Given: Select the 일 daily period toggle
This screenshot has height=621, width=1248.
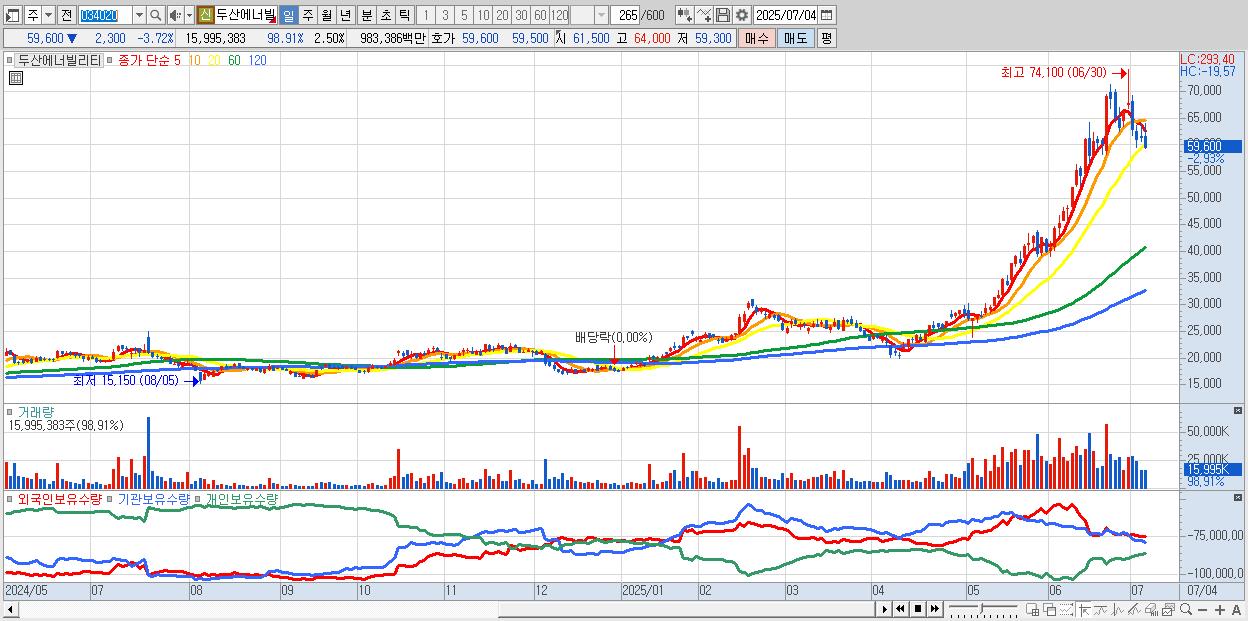Looking at the screenshot, I should pyautogui.click(x=288, y=15).
